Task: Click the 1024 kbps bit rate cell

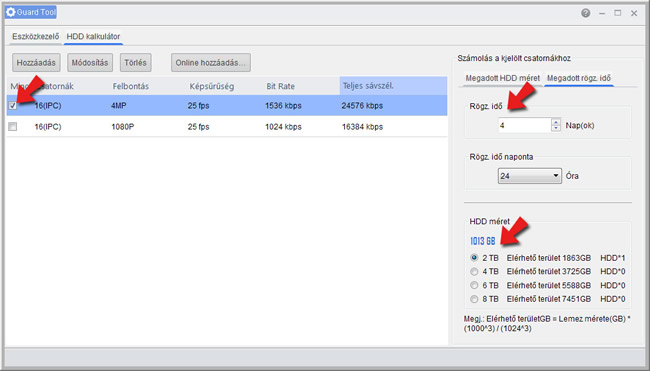Action: click(283, 126)
